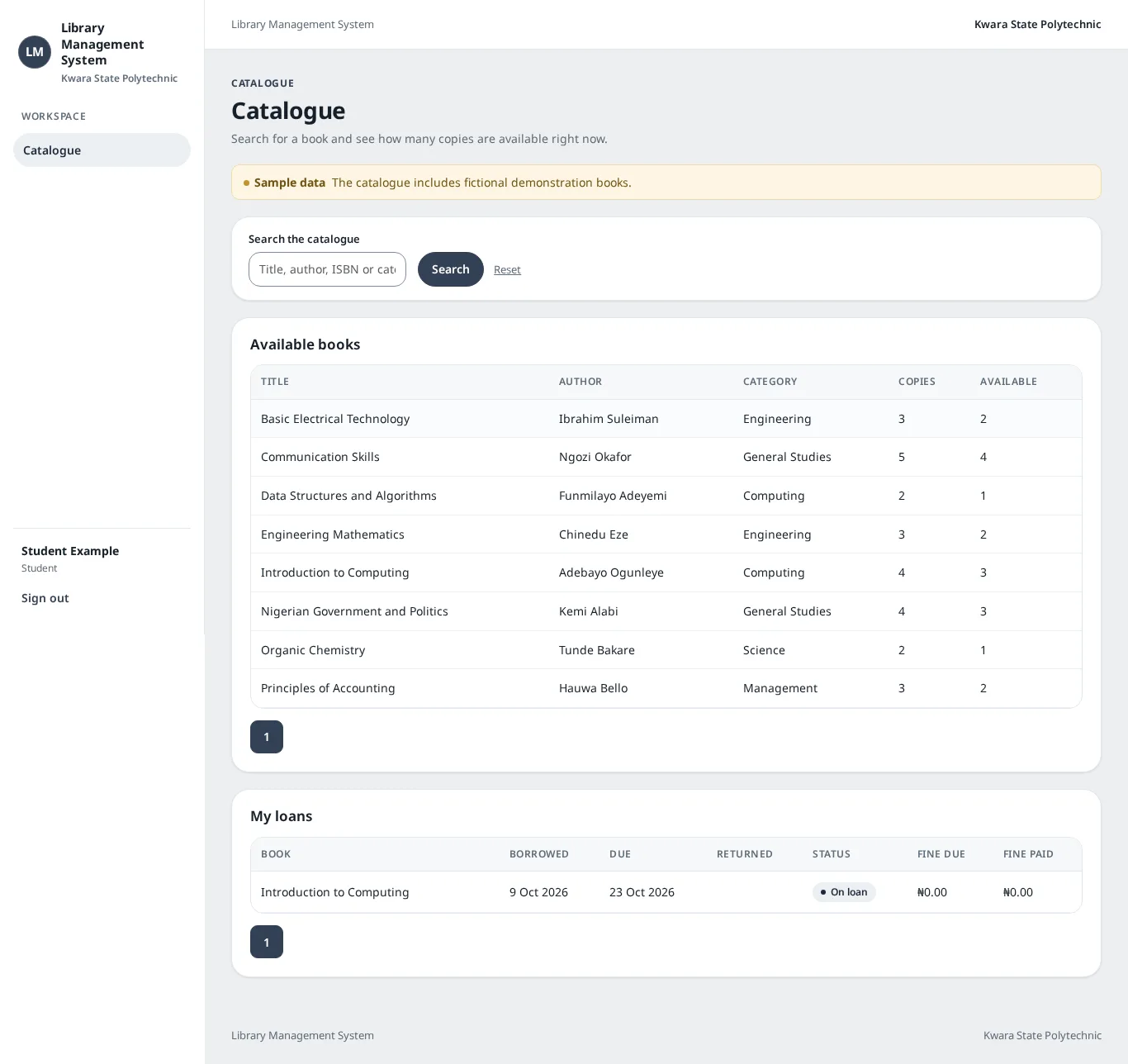
Task: Click the TITLE column header
Action: (275, 382)
